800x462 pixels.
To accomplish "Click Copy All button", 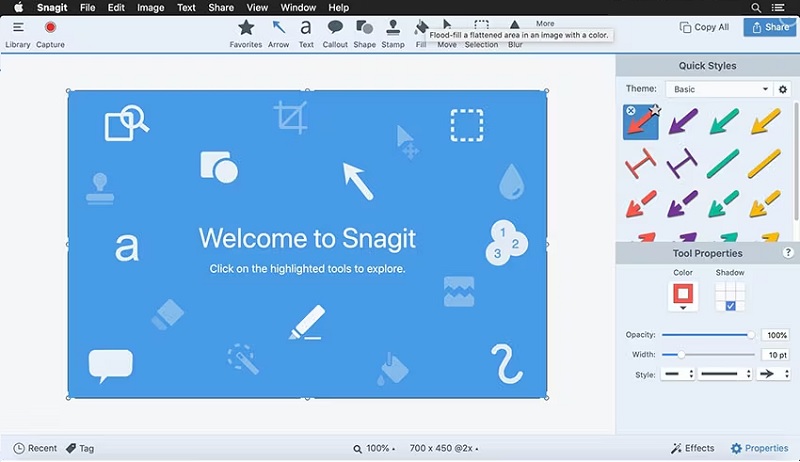I will 704,27.
